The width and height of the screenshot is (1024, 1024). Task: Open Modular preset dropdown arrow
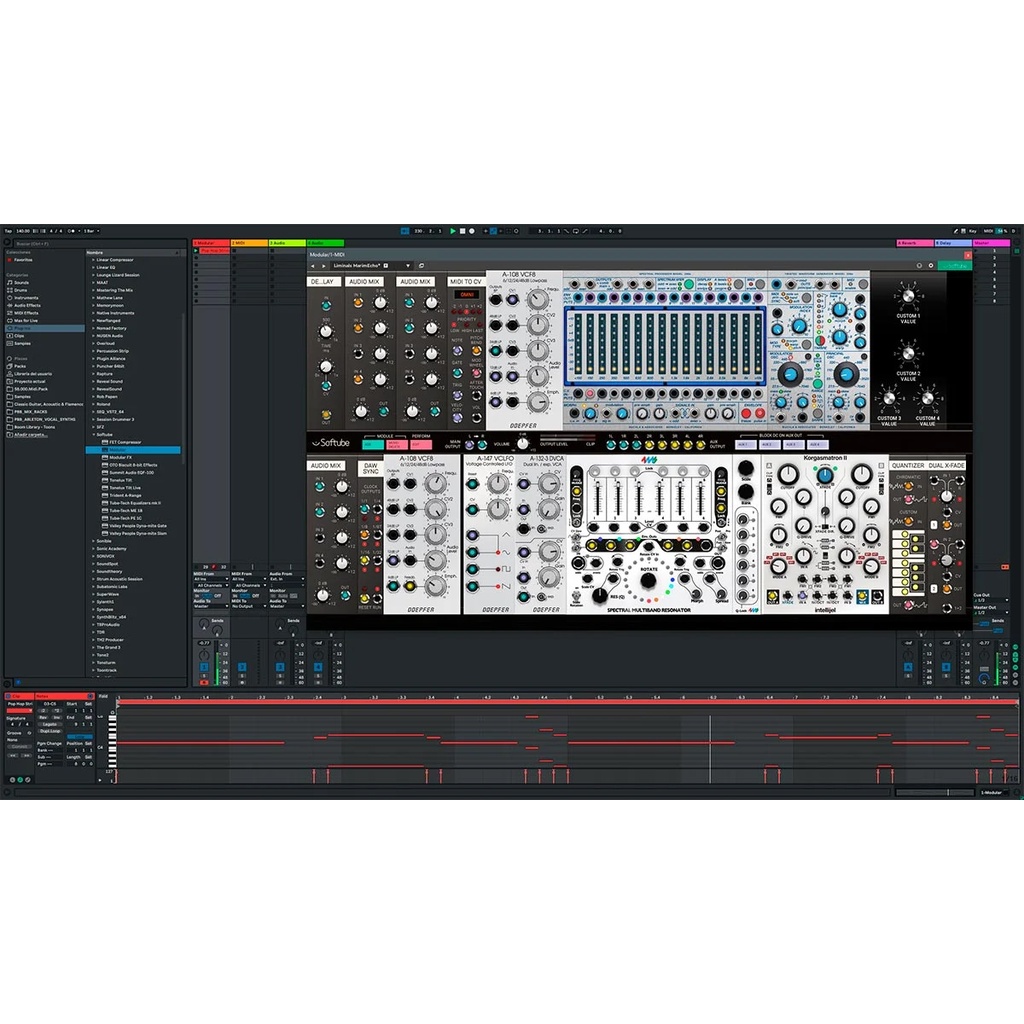click(408, 266)
